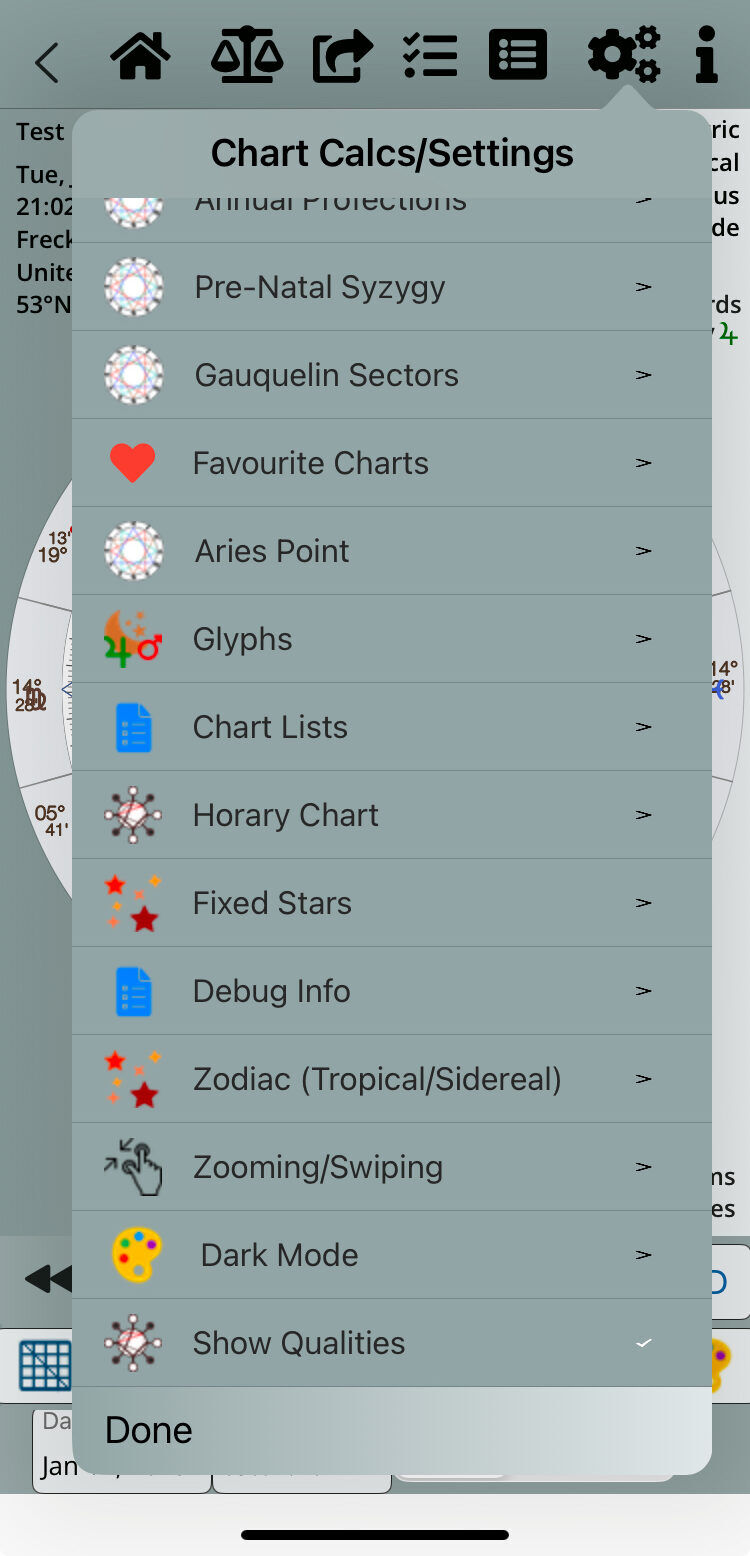Open the Pre-Natal Syzygy menu item

(320, 287)
